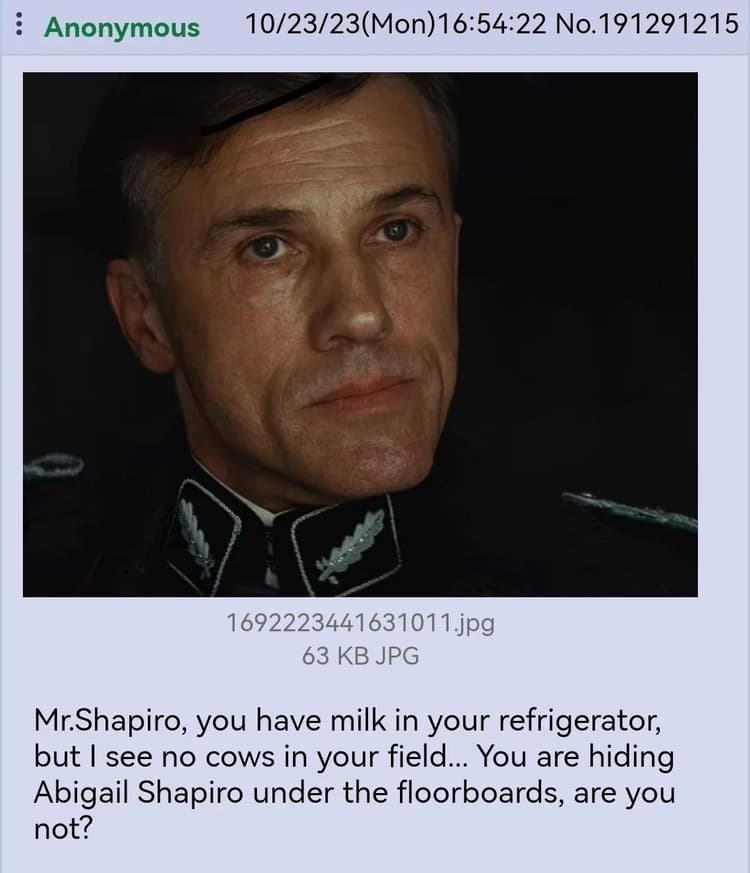Screen dimensions: 750x873
Task: Click the final word not? in comment
Action: tap(62, 829)
